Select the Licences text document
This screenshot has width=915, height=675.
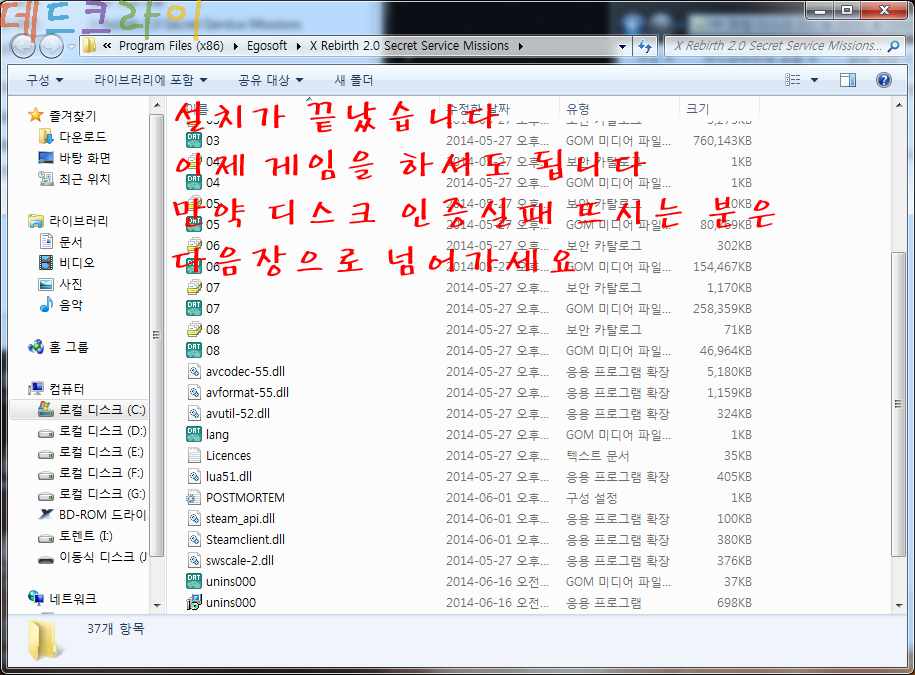228,456
